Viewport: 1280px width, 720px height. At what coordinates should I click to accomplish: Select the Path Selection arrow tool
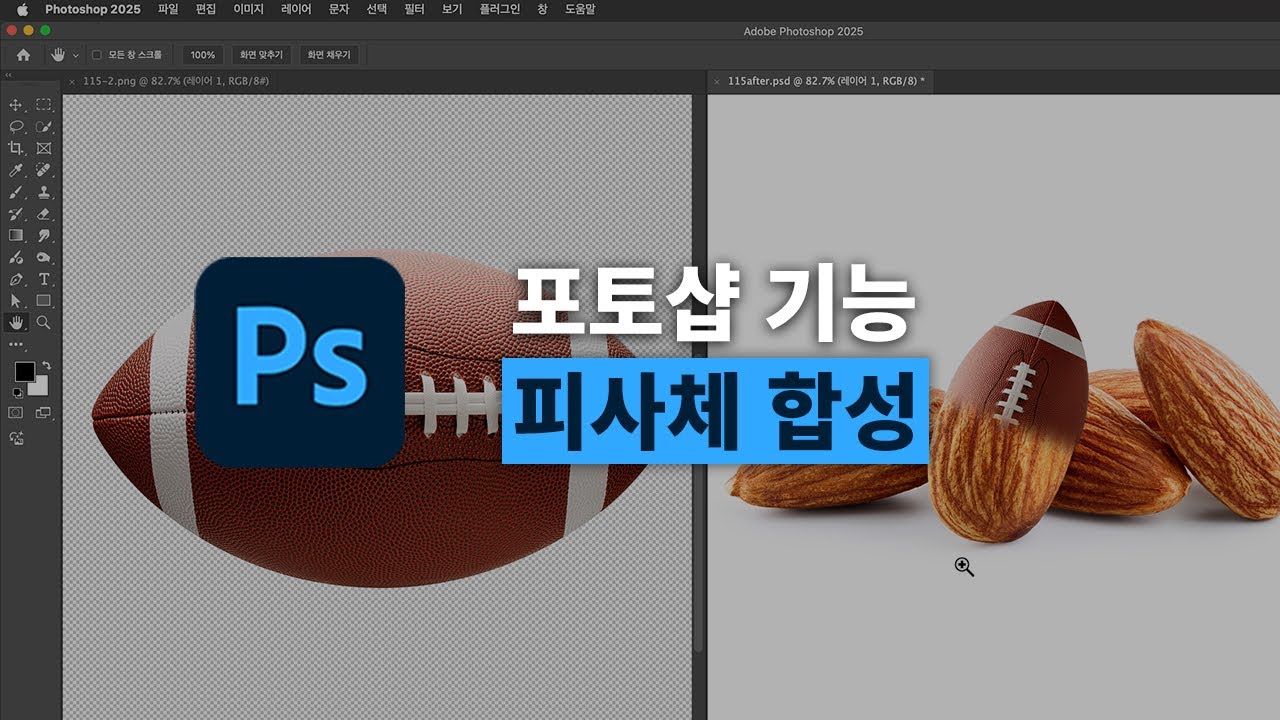pyautogui.click(x=16, y=300)
